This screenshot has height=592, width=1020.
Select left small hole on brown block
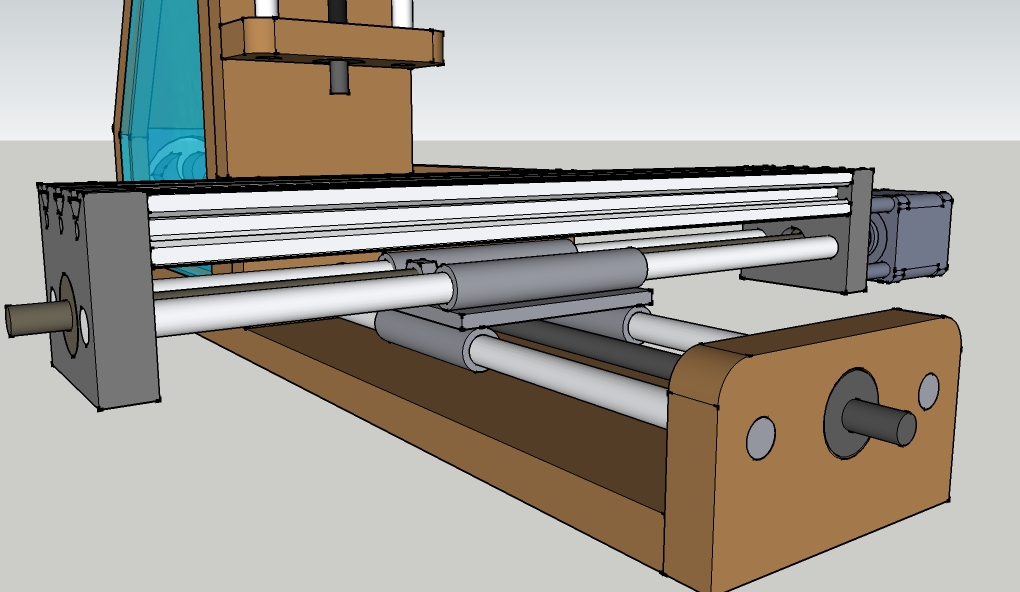point(761,438)
